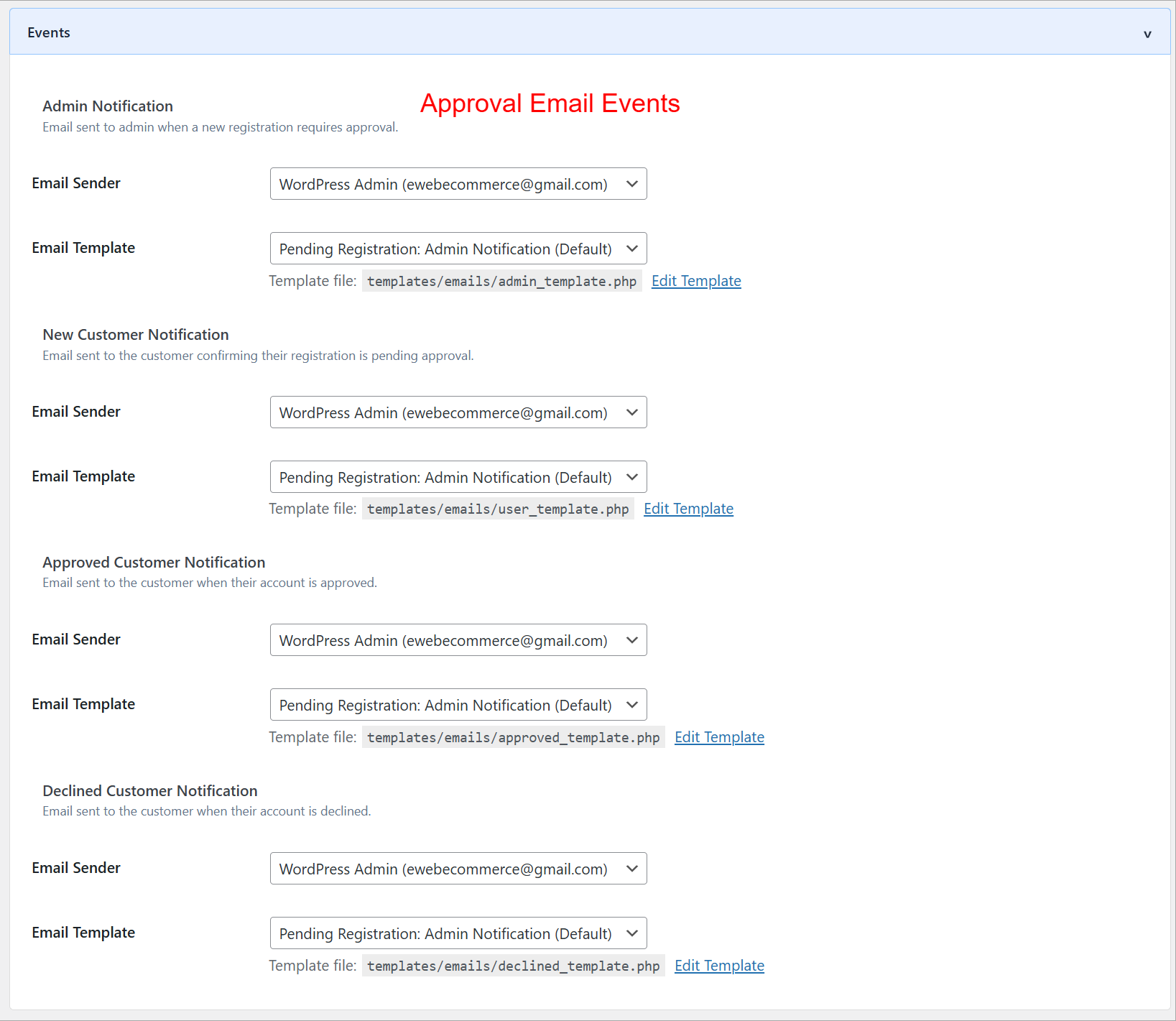Click Email Template label under Admin Notification
This screenshot has height=1021, width=1176.
click(x=83, y=248)
